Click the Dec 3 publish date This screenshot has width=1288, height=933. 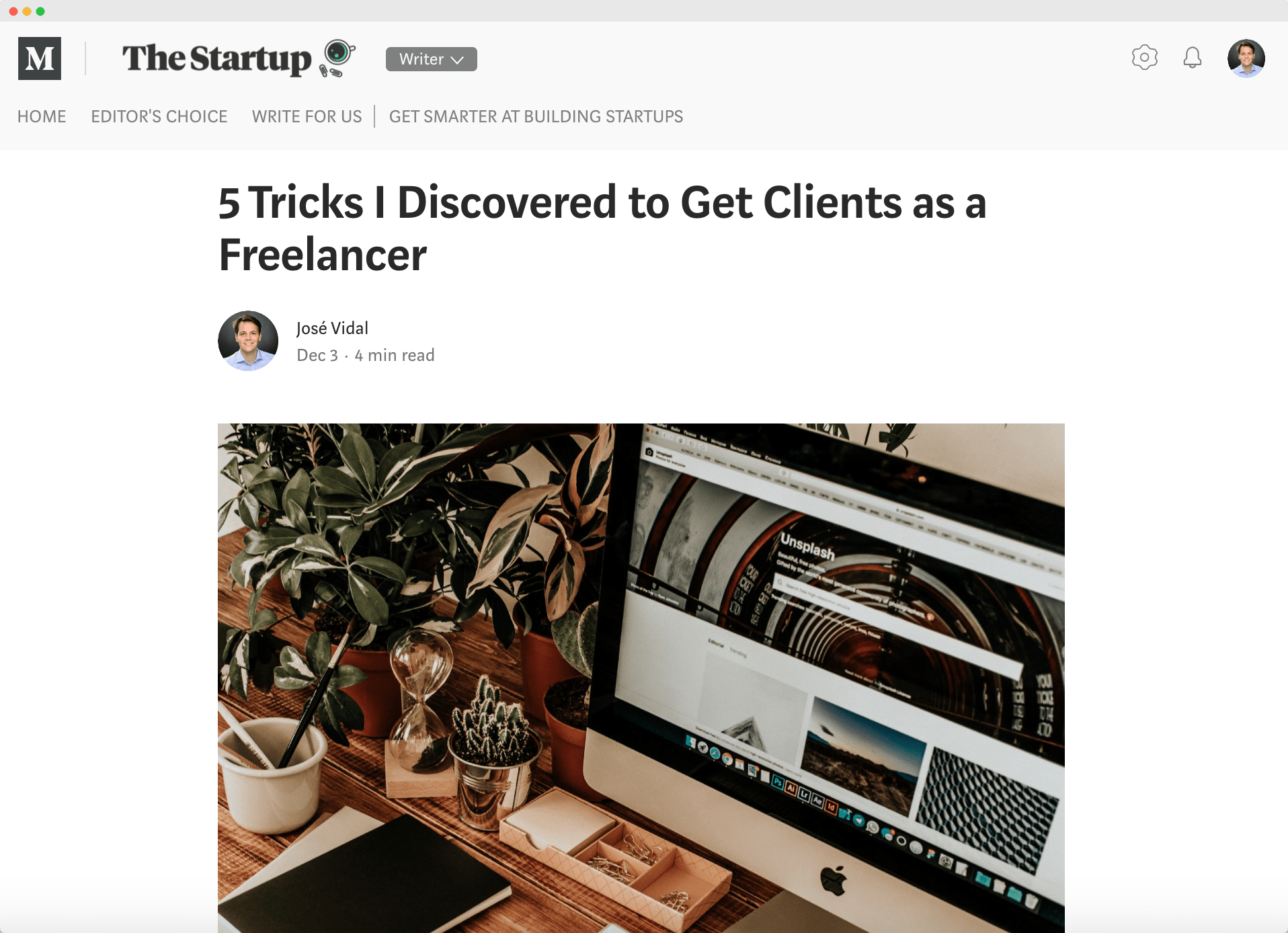click(x=317, y=356)
